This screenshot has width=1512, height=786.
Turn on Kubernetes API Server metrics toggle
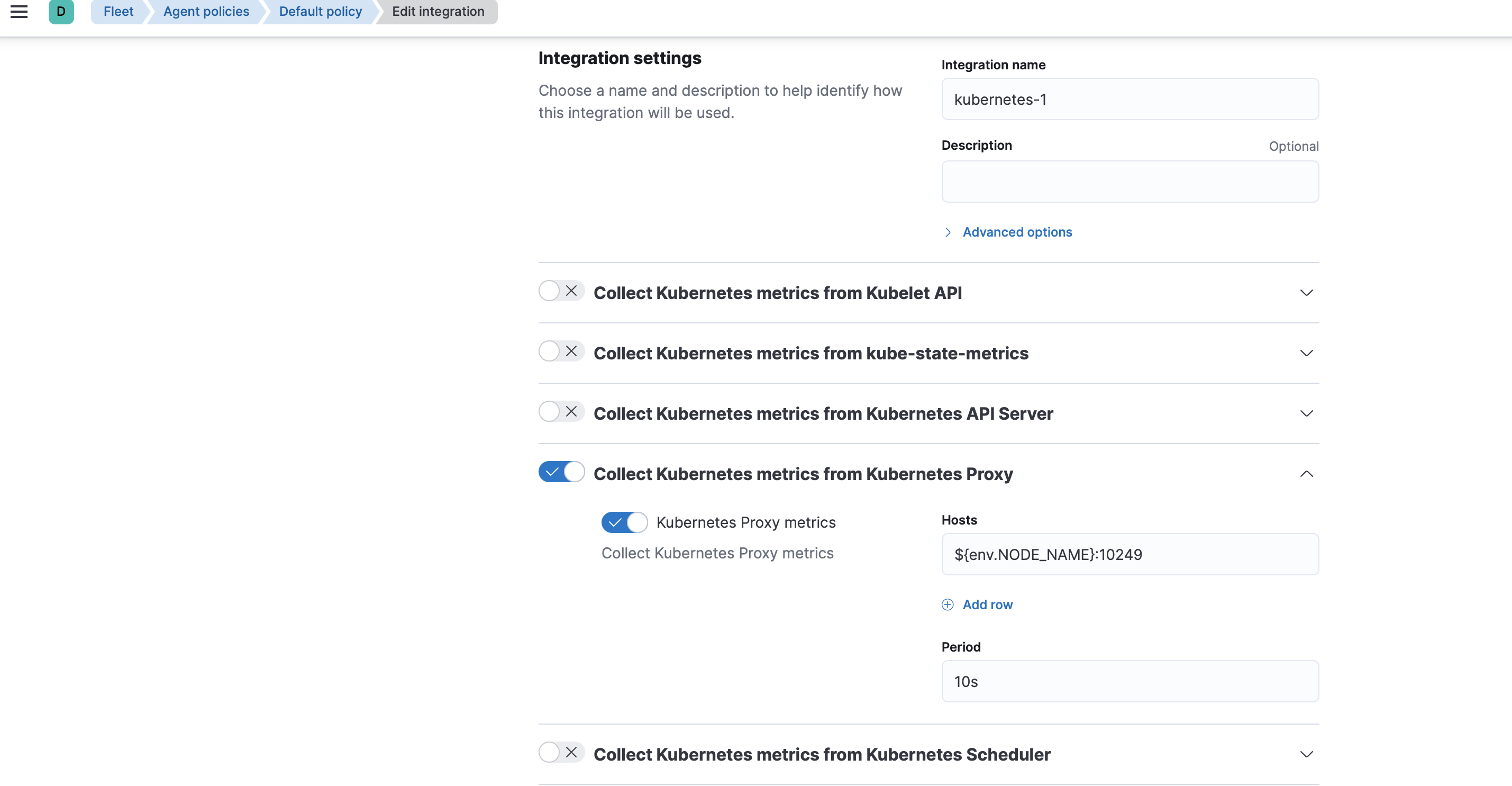561,411
